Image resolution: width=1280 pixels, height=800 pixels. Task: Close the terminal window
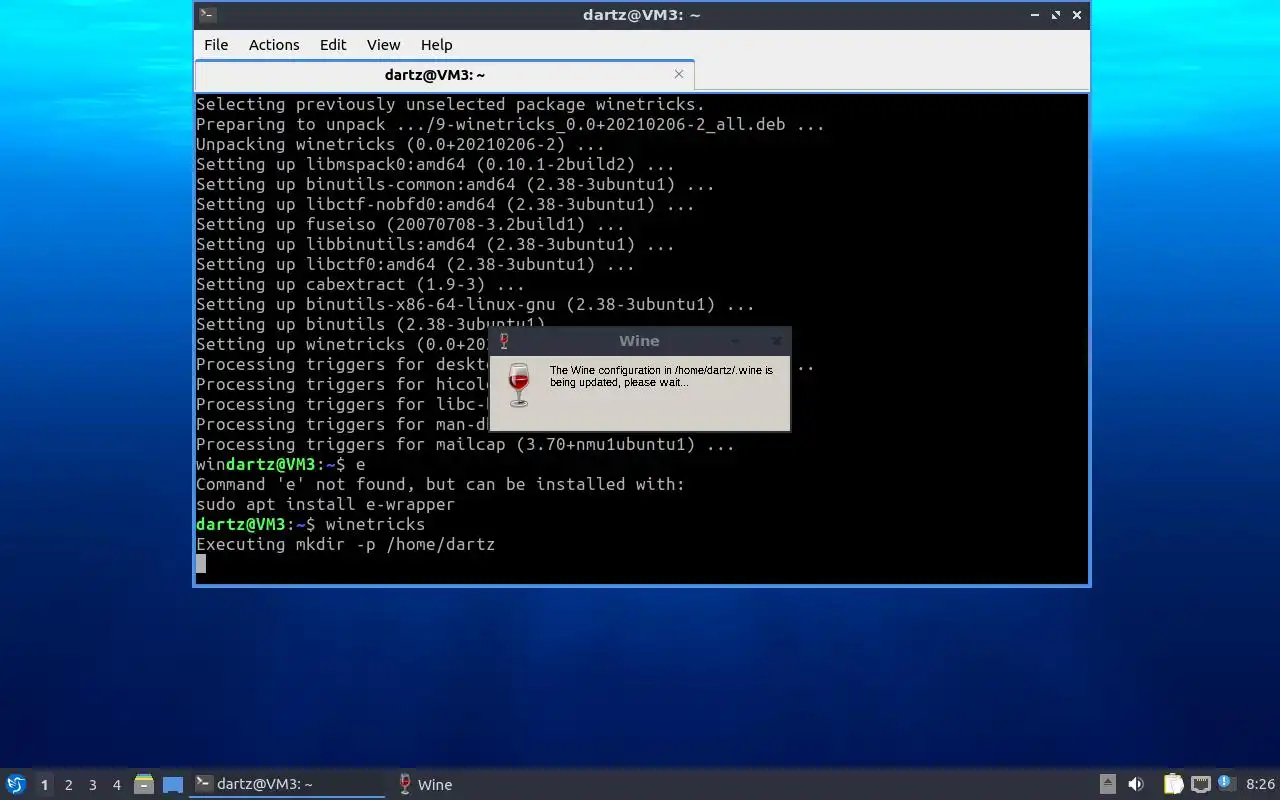pyautogui.click(x=1077, y=15)
